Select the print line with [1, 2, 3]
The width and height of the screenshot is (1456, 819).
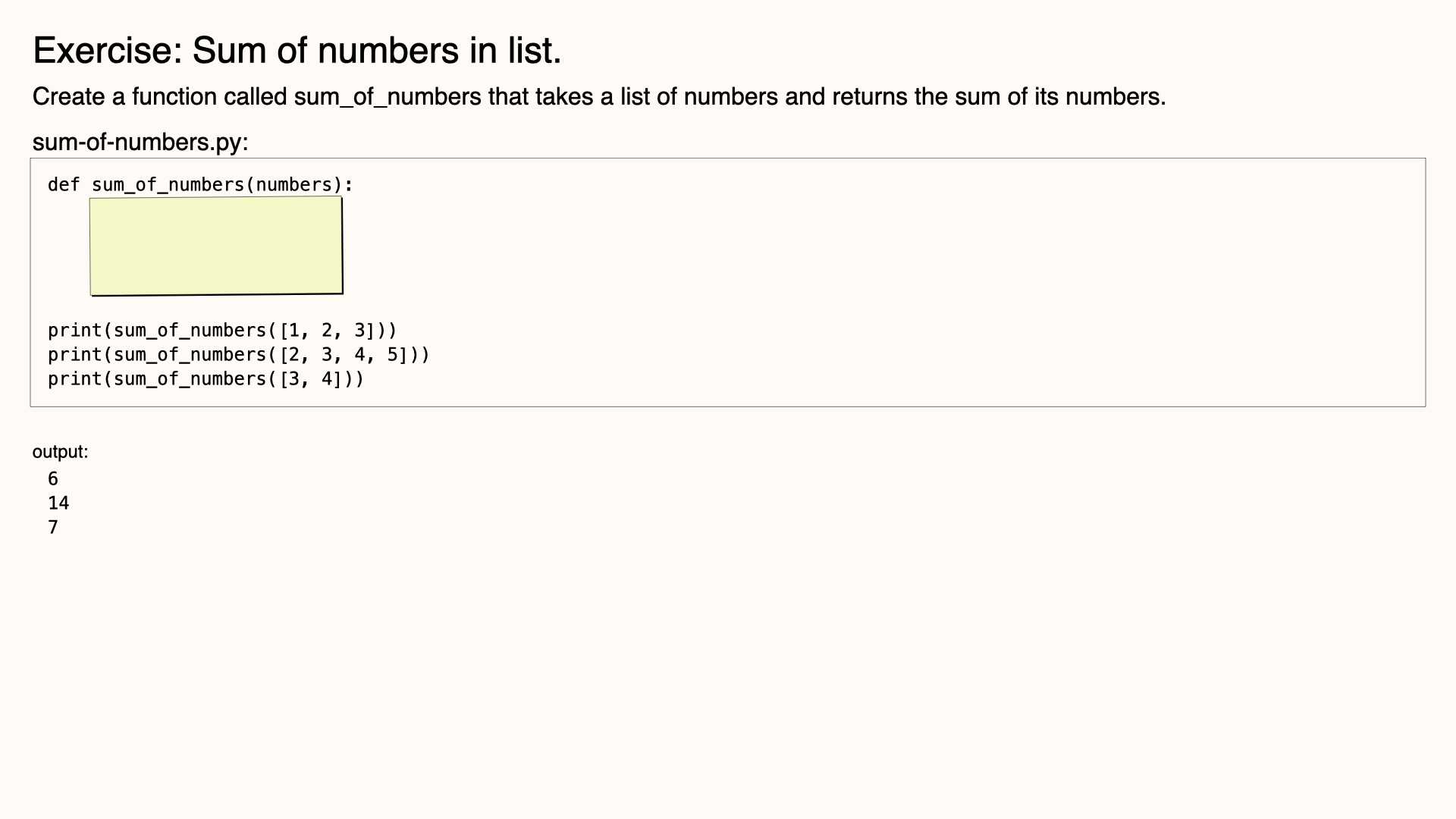pyautogui.click(x=222, y=331)
